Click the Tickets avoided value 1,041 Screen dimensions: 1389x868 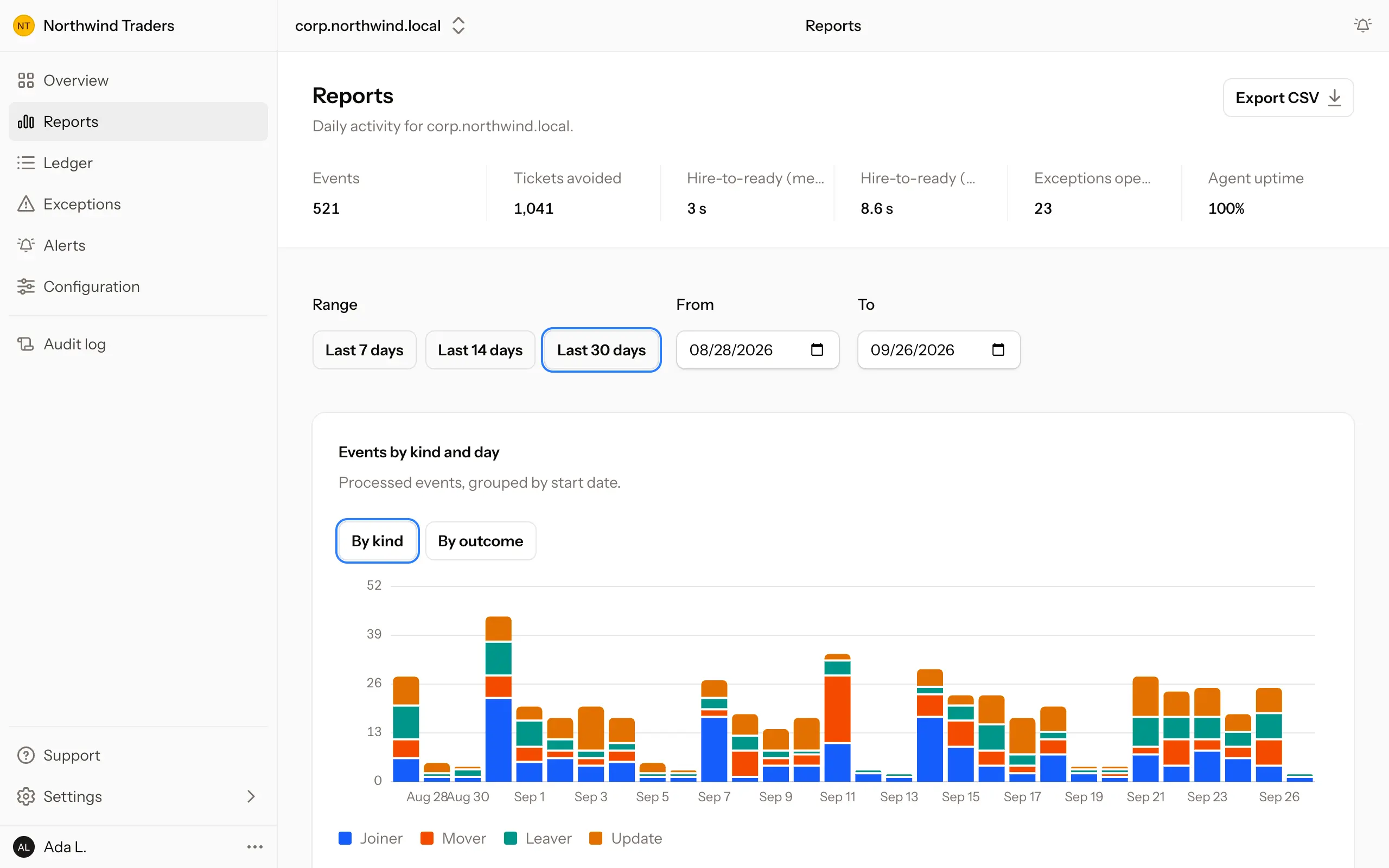[x=534, y=208]
